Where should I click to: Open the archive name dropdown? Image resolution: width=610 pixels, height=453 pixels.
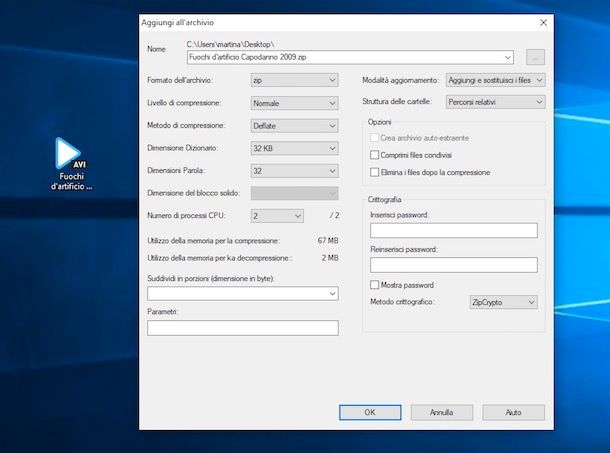(507, 58)
